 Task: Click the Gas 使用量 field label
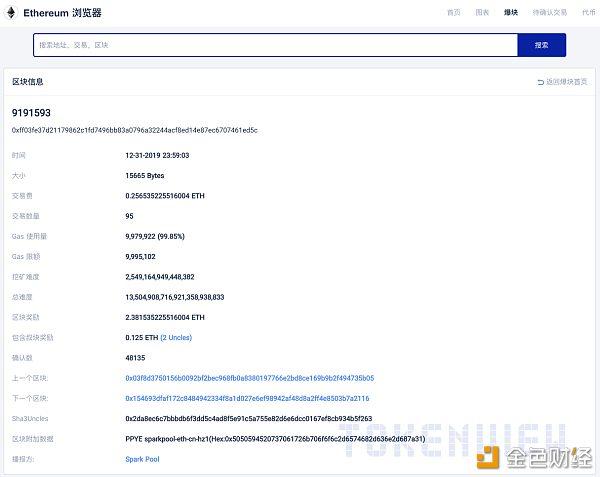pyautogui.click(x=29, y=236)
